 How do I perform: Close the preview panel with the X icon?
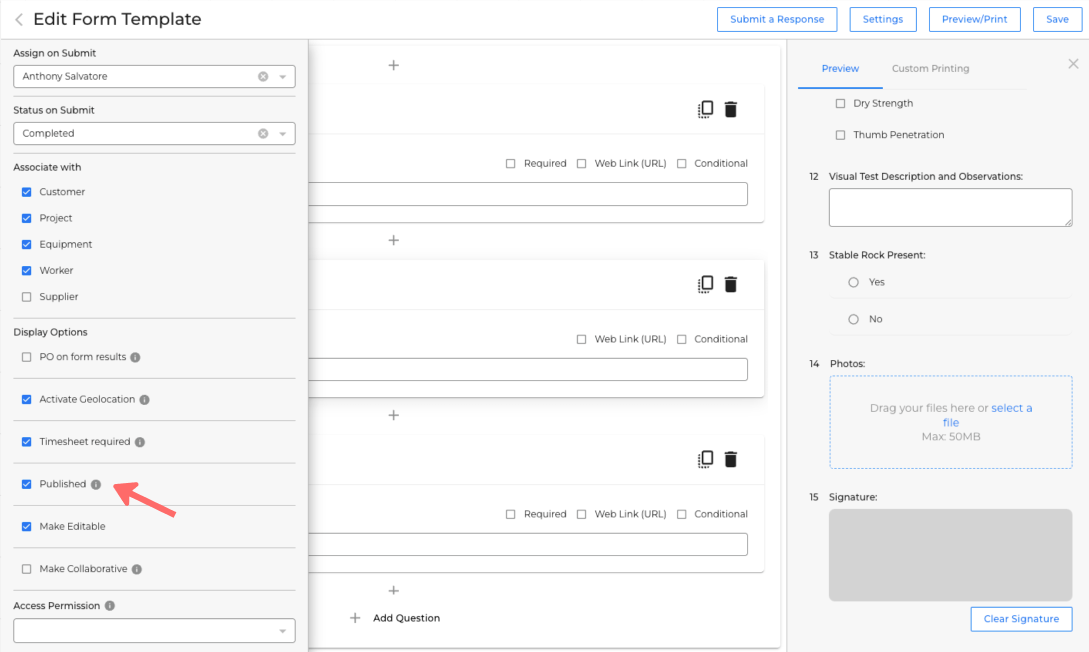pyautogui.click(x=1073, y=64)
